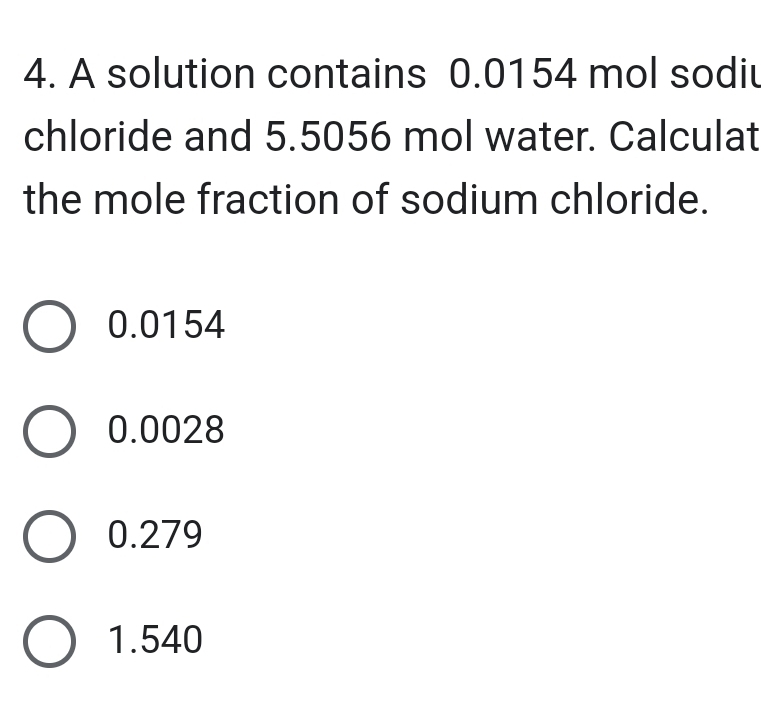Click the answer label text 0.0028
This screenshot has width=761, height=709.
(x=166, y=431)
